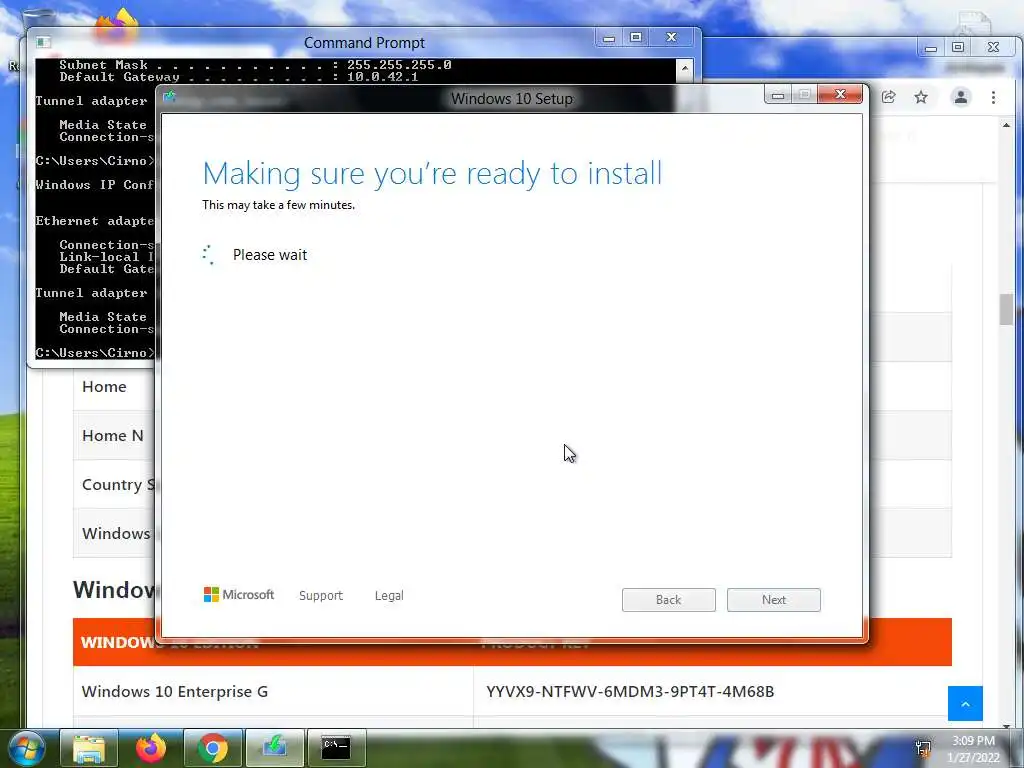Viewport: 1024px width, 768px height.
Task: Minimize the Command Prompt window
Action: click(609, 38)
